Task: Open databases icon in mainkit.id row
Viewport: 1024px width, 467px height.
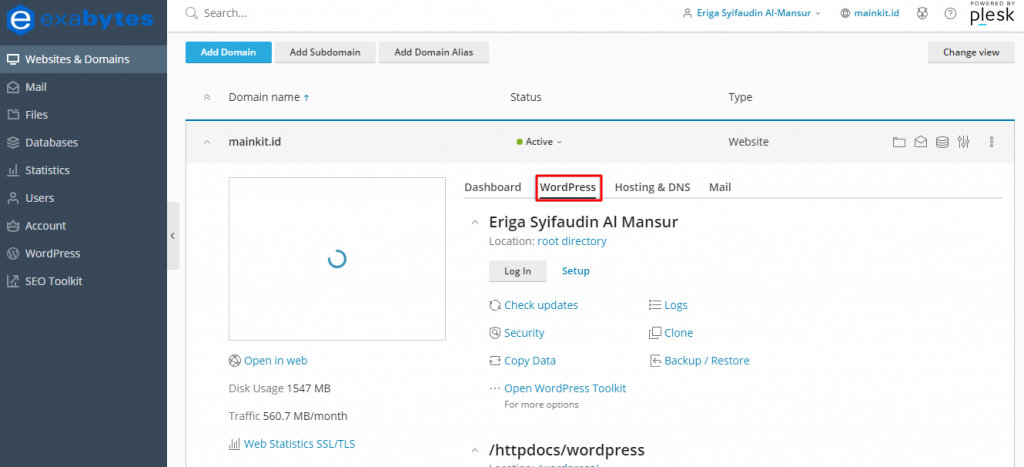Action: [942, 142]
